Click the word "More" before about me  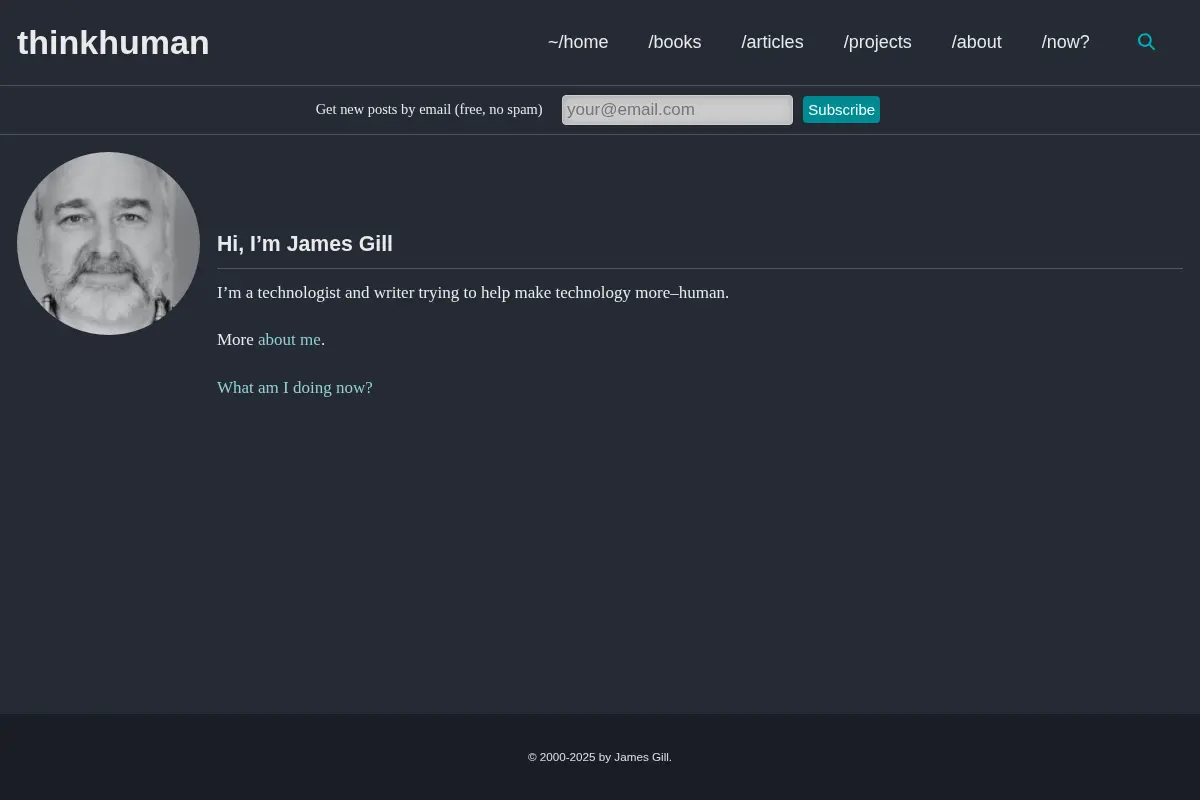point(235,340)
